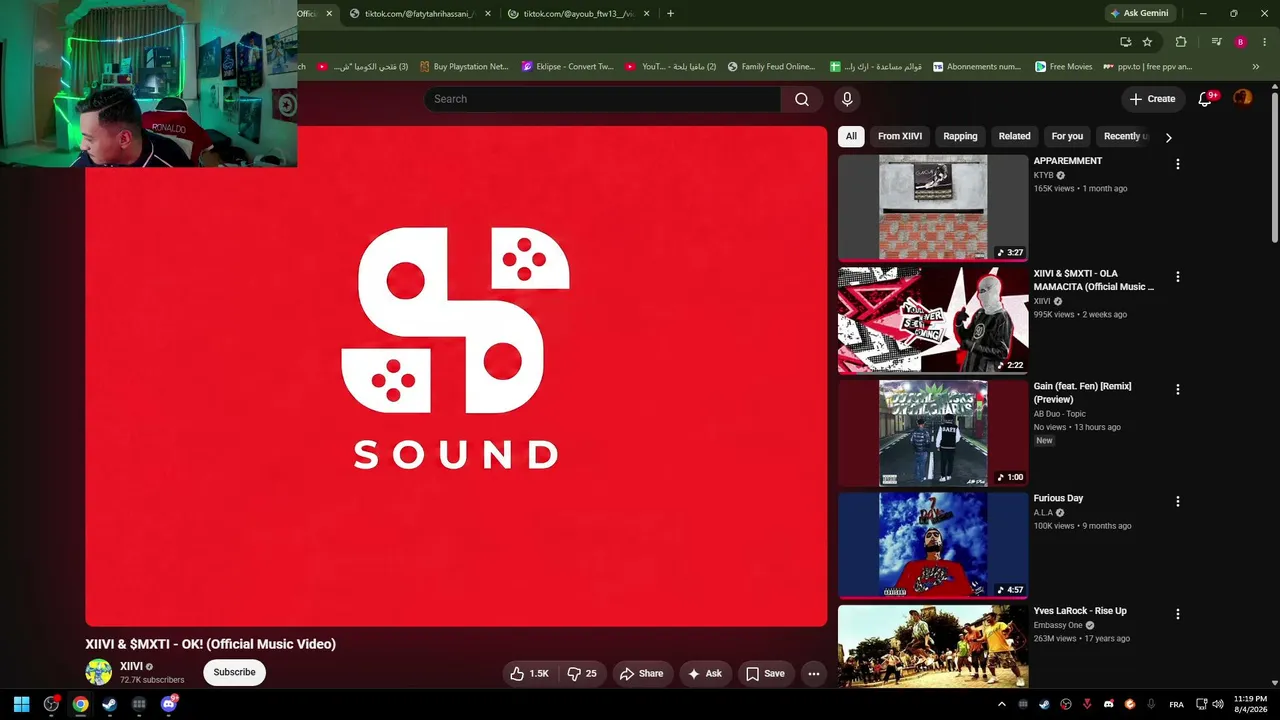1280x720 pixels.
Task: Click the Ask Gemini button
Action: pyautogui.click(x=1139, y=14)
